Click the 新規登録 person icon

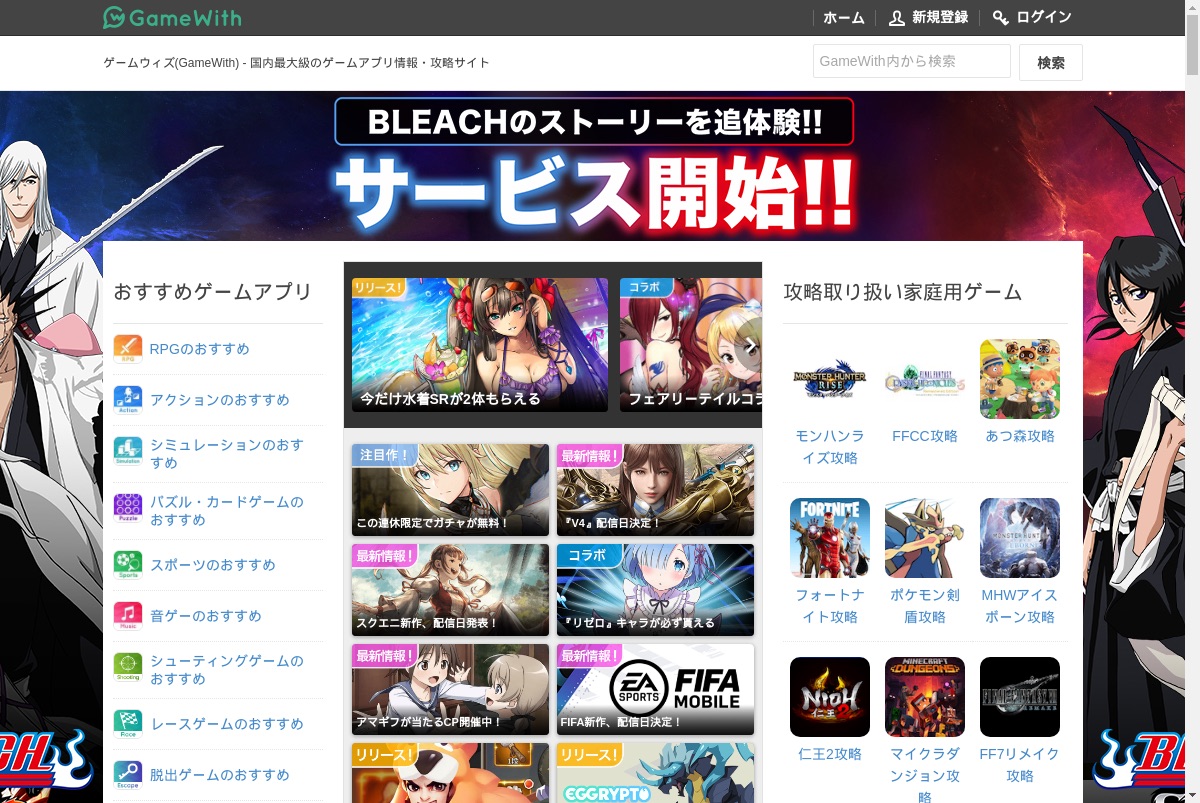click(x=896, y=18)
